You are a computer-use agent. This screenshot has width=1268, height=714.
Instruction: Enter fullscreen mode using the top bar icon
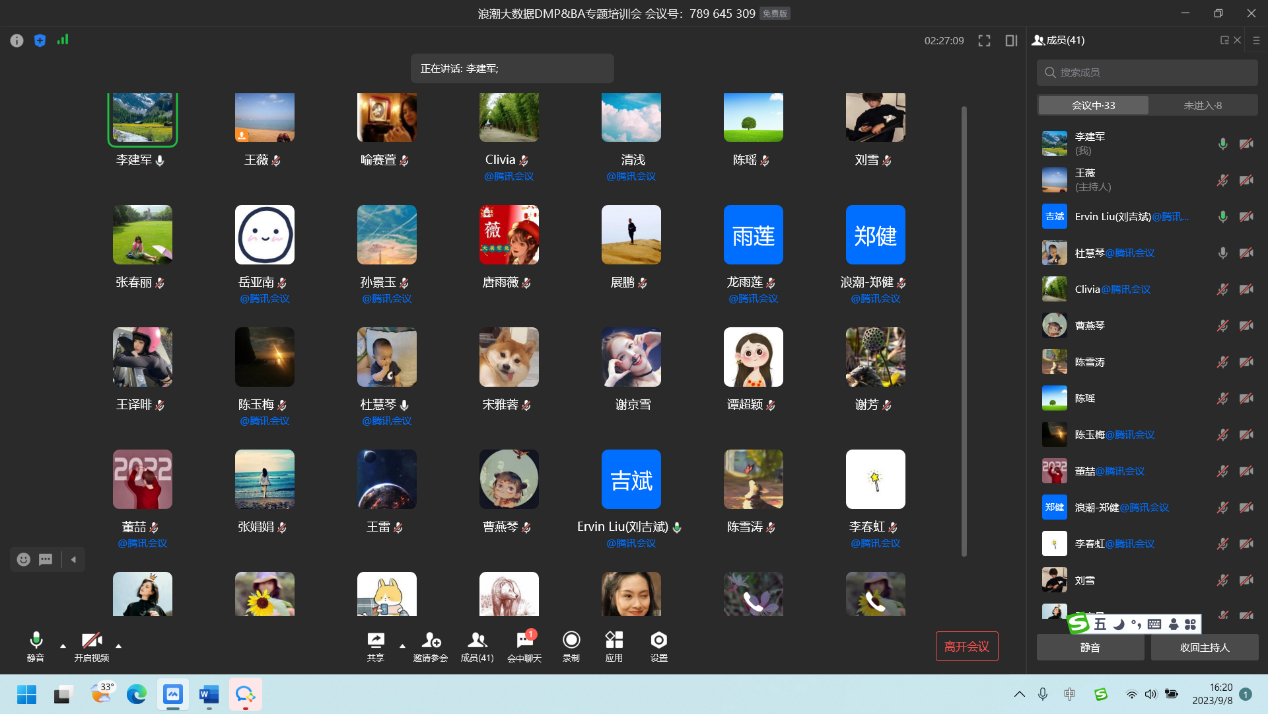984,41
